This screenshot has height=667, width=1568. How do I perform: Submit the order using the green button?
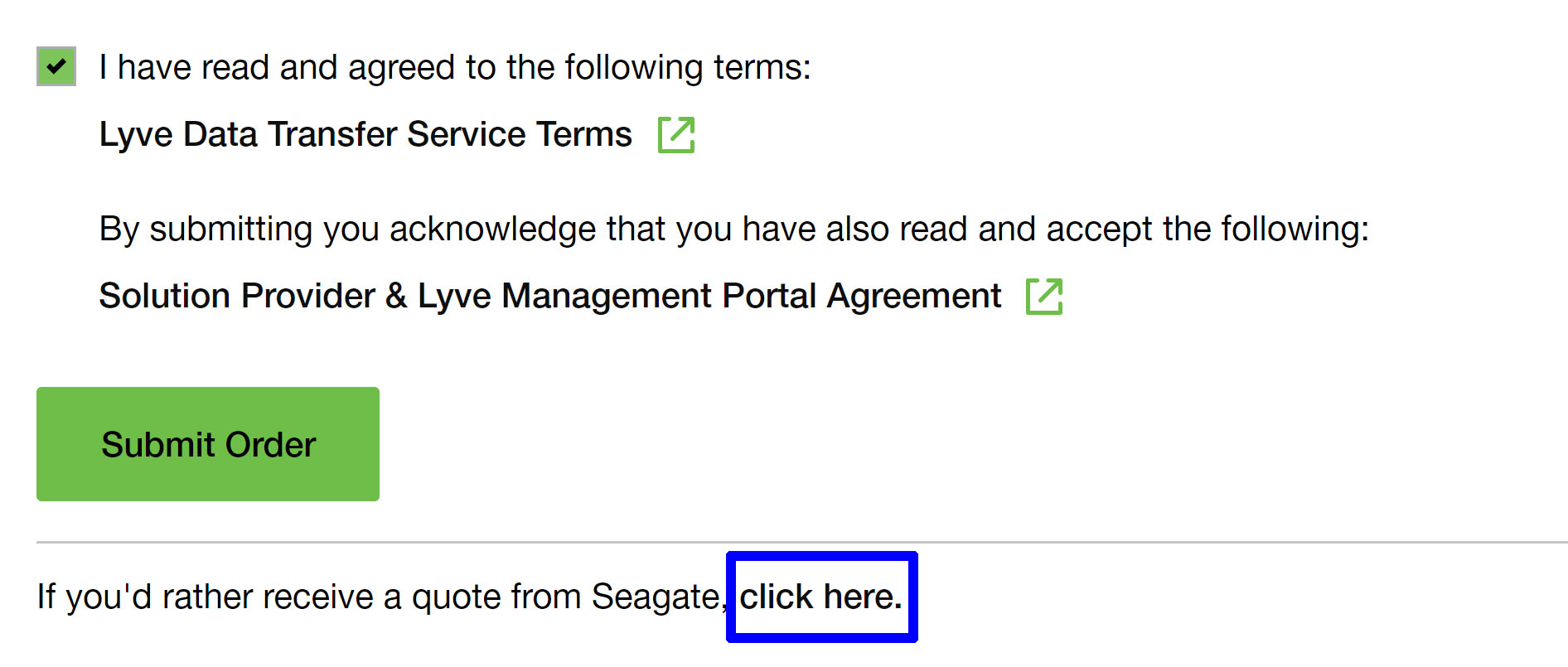coord(208,444)
